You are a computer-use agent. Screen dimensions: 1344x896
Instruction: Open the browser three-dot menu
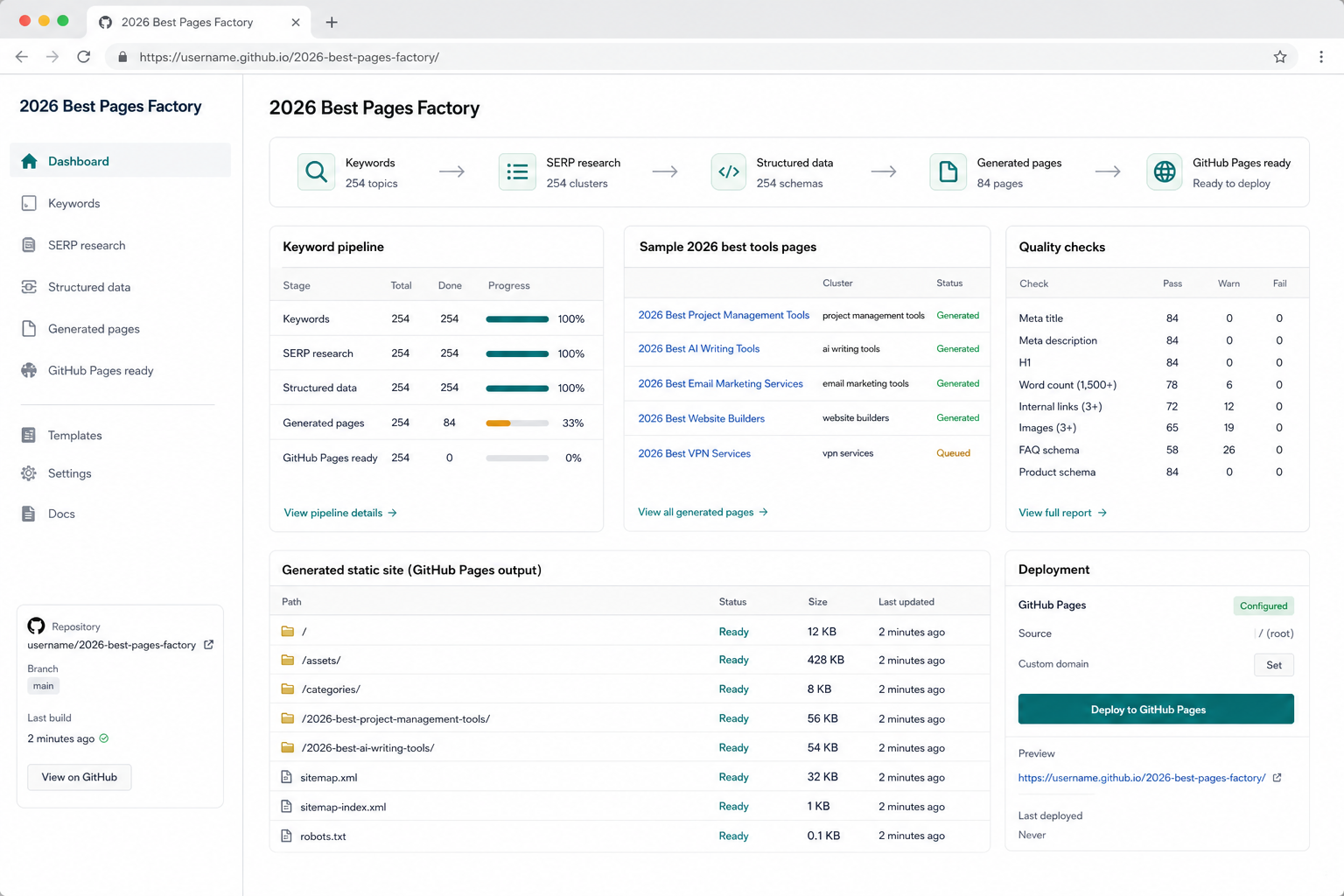click(1321, 57)
